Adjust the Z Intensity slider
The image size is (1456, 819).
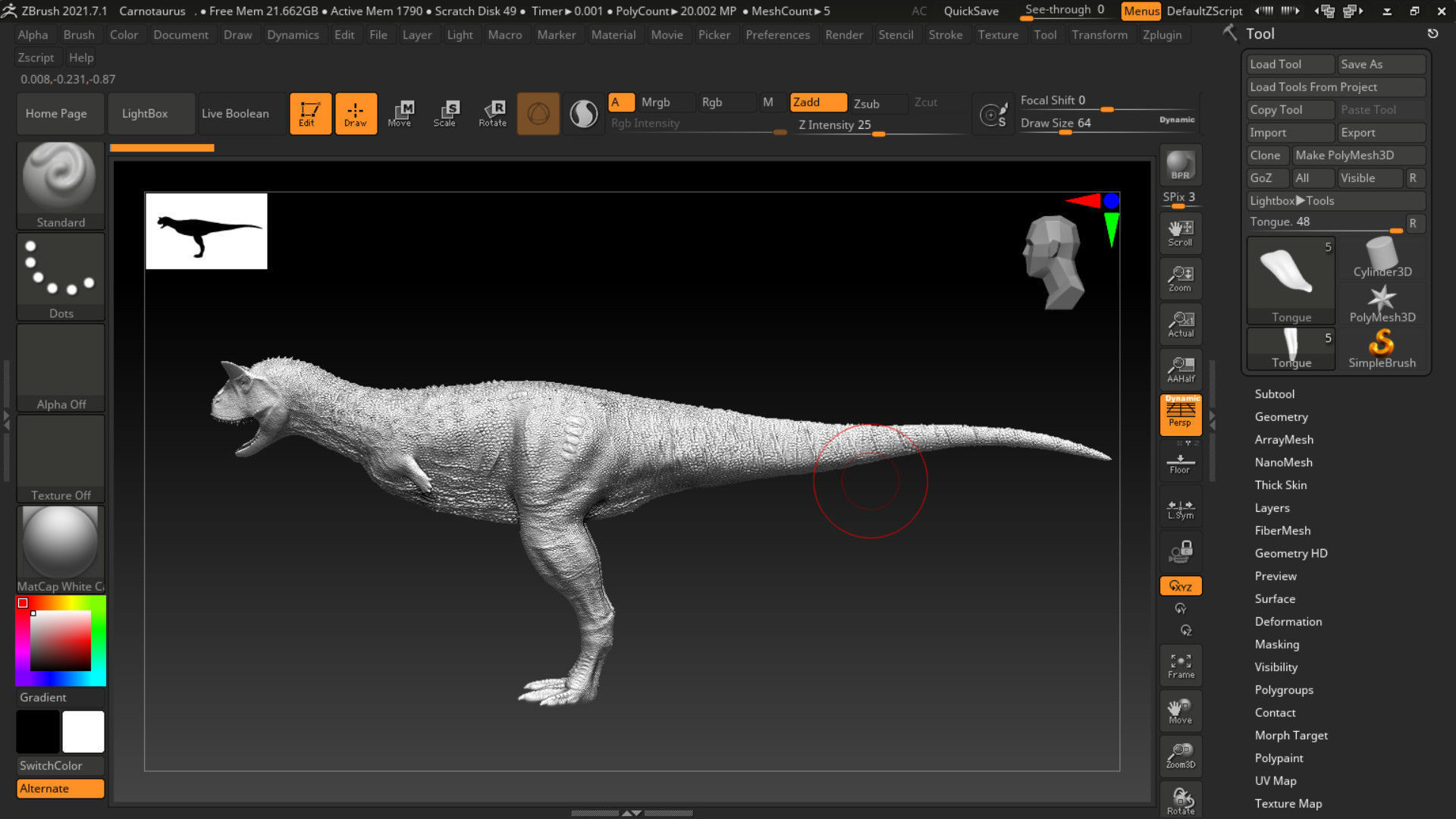coord(879,126)
